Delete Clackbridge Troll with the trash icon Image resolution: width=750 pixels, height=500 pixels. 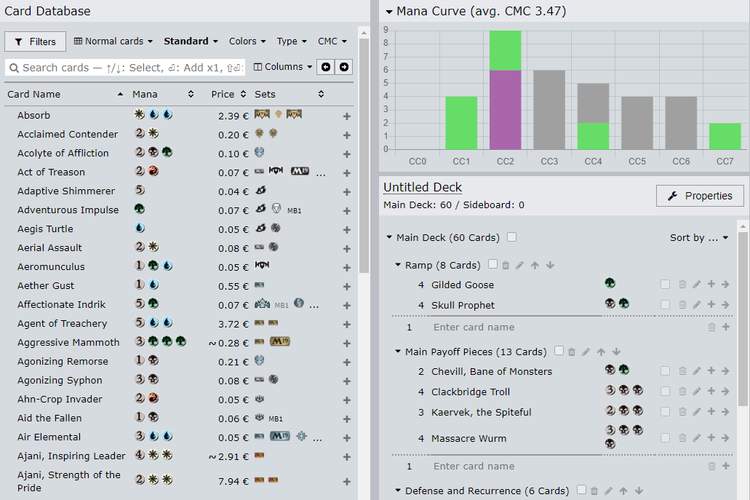point(681,392)
